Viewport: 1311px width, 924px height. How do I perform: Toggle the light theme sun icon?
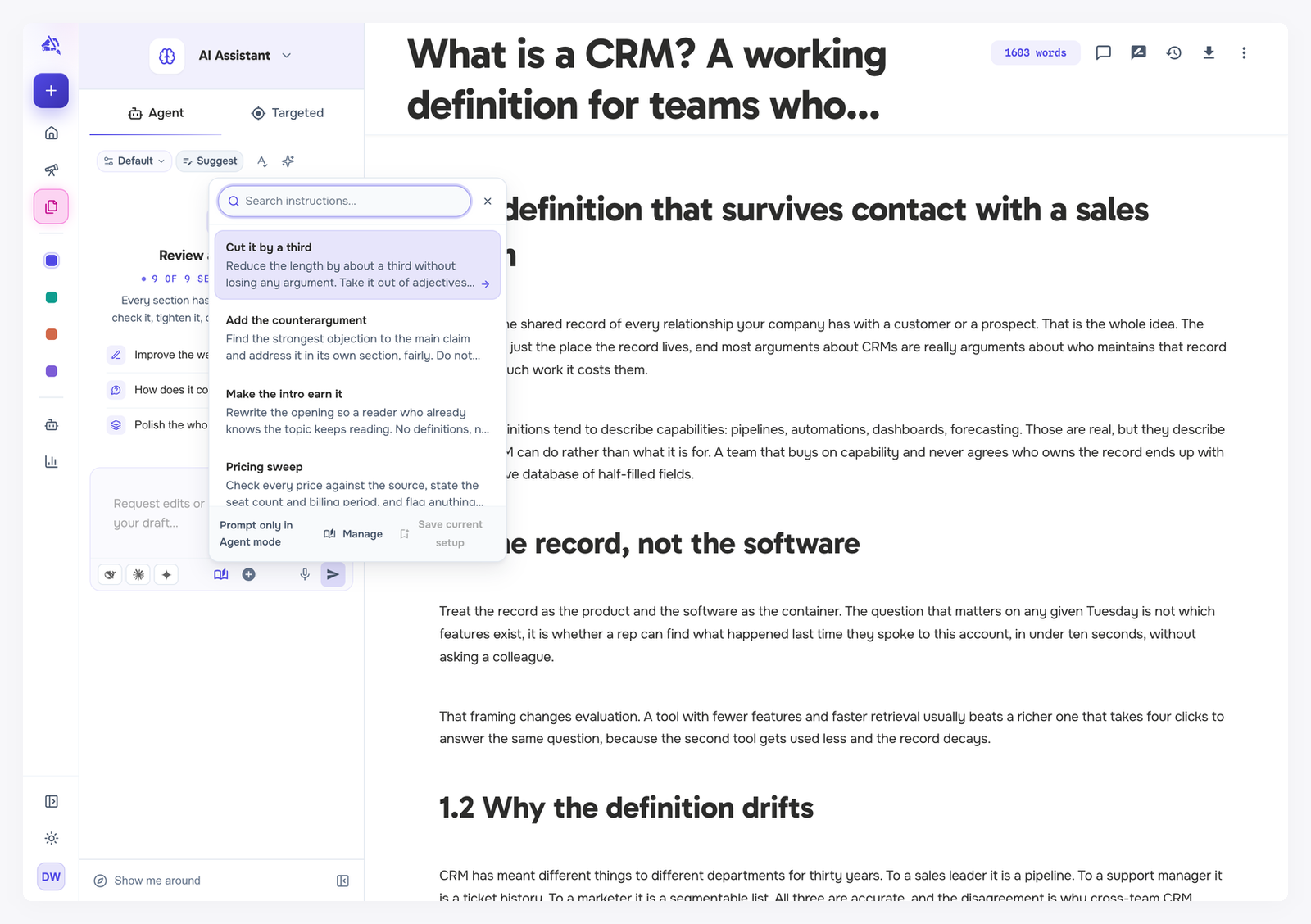(51, 838)
